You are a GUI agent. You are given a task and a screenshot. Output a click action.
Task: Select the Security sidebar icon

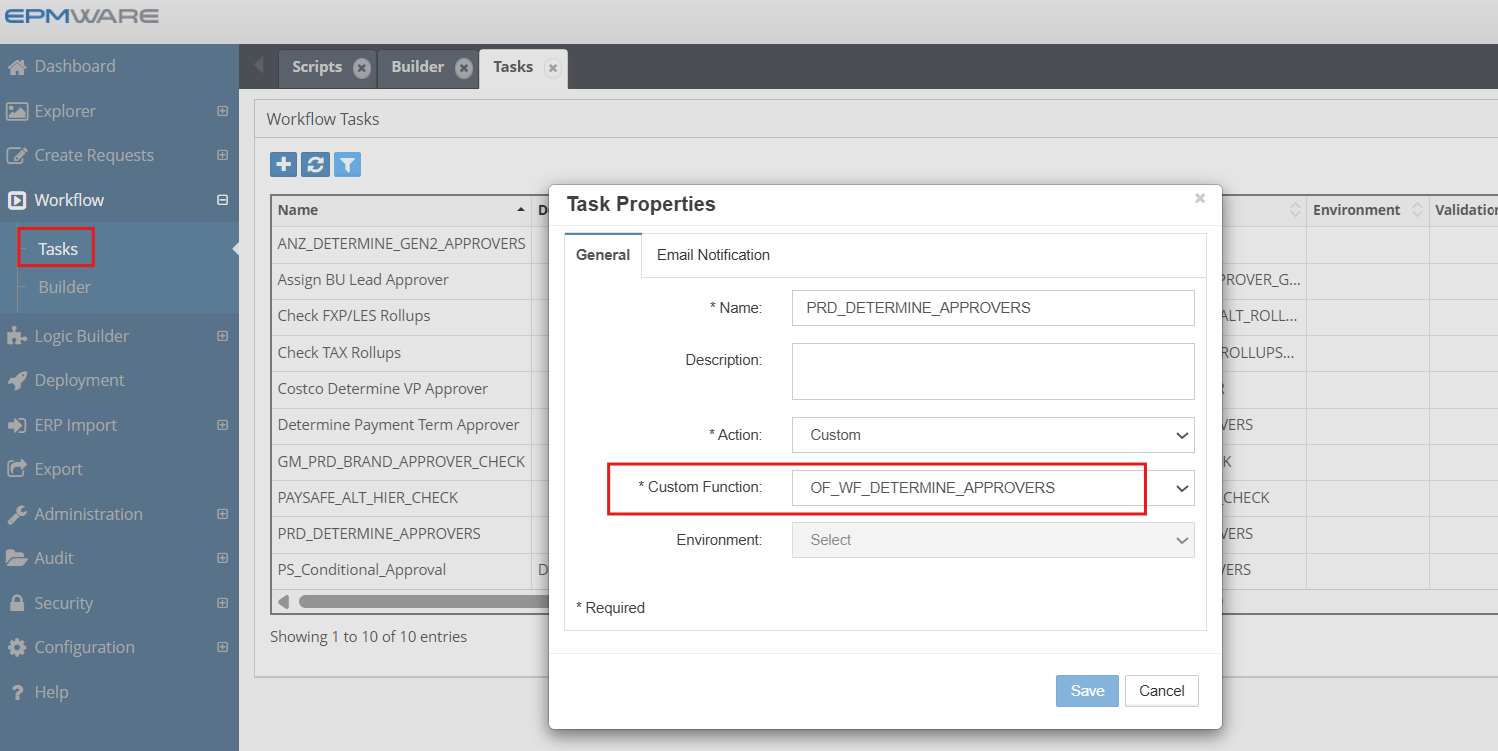23,603
